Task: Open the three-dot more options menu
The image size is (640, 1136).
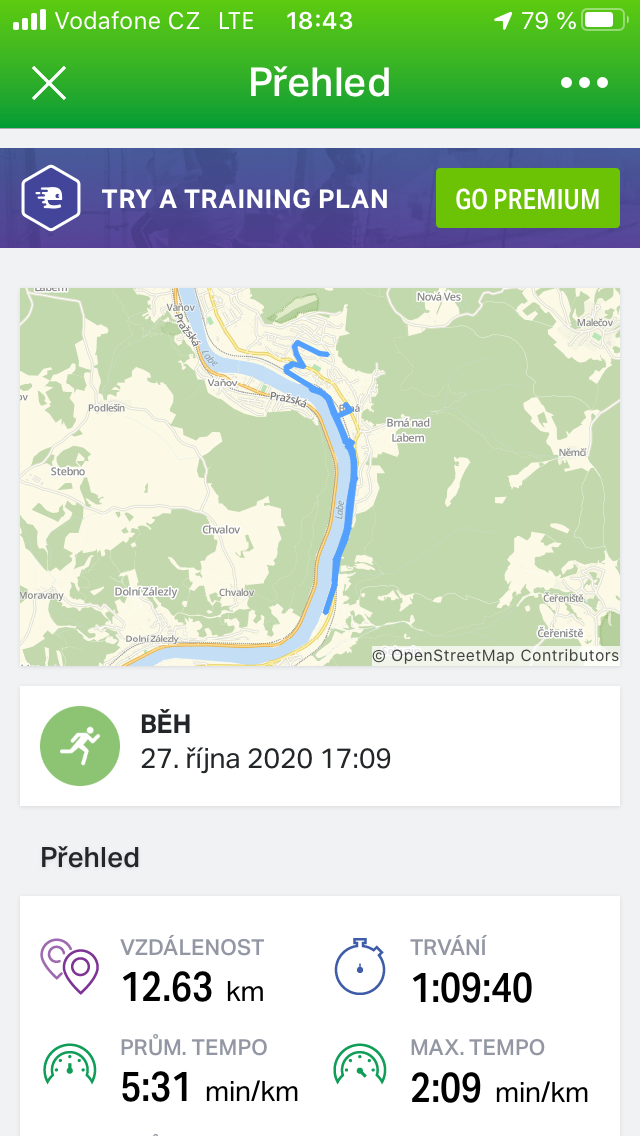Action: point(585,83)
